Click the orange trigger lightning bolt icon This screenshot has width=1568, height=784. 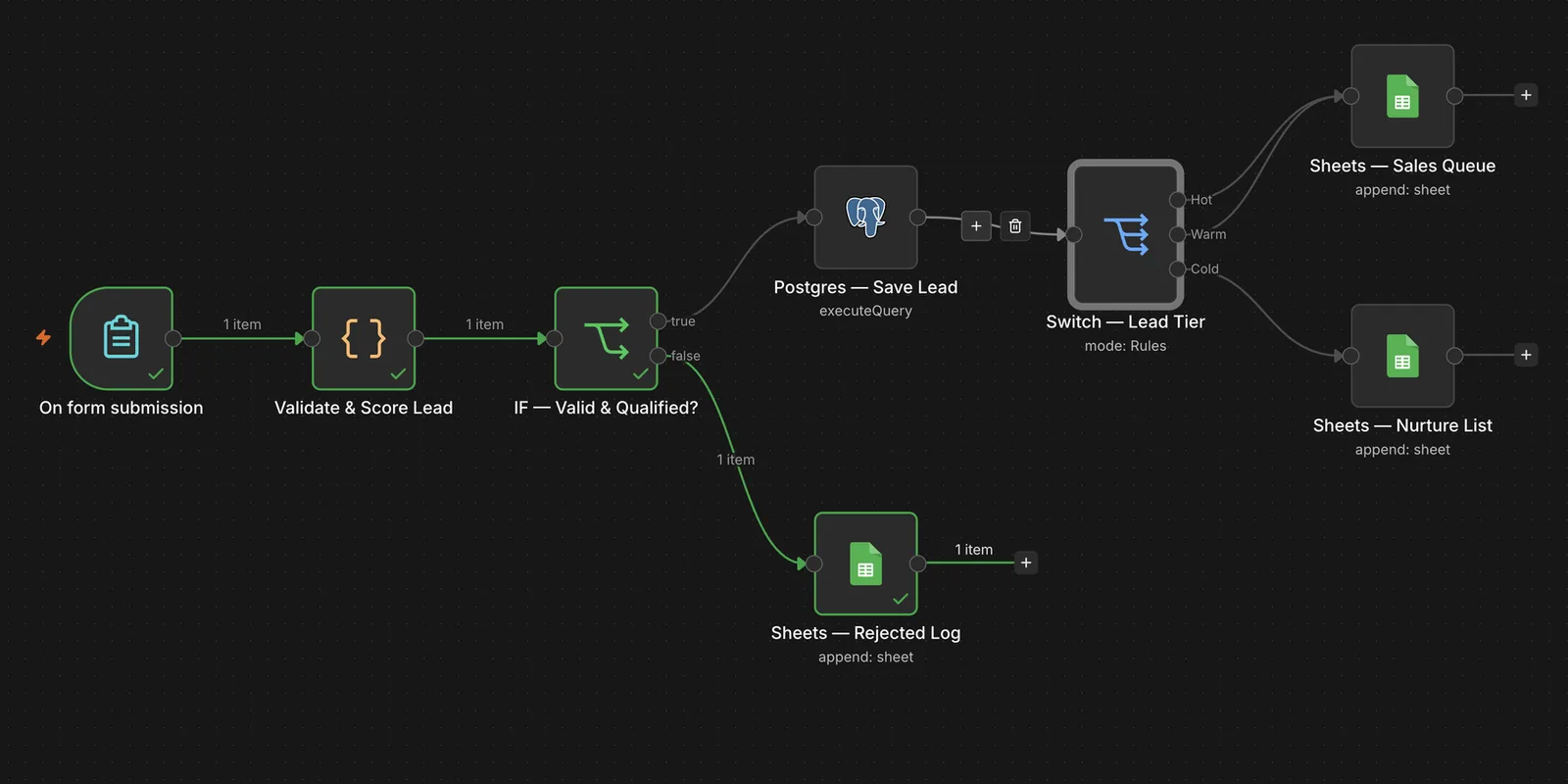[43, 338]
